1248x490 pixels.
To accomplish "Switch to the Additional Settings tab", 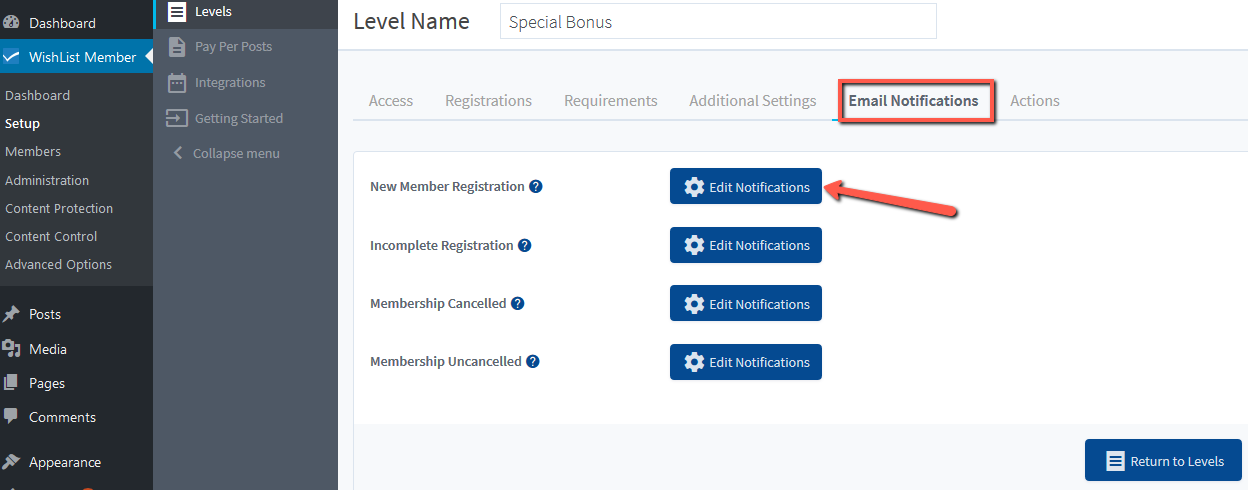I will click(753, 100).
